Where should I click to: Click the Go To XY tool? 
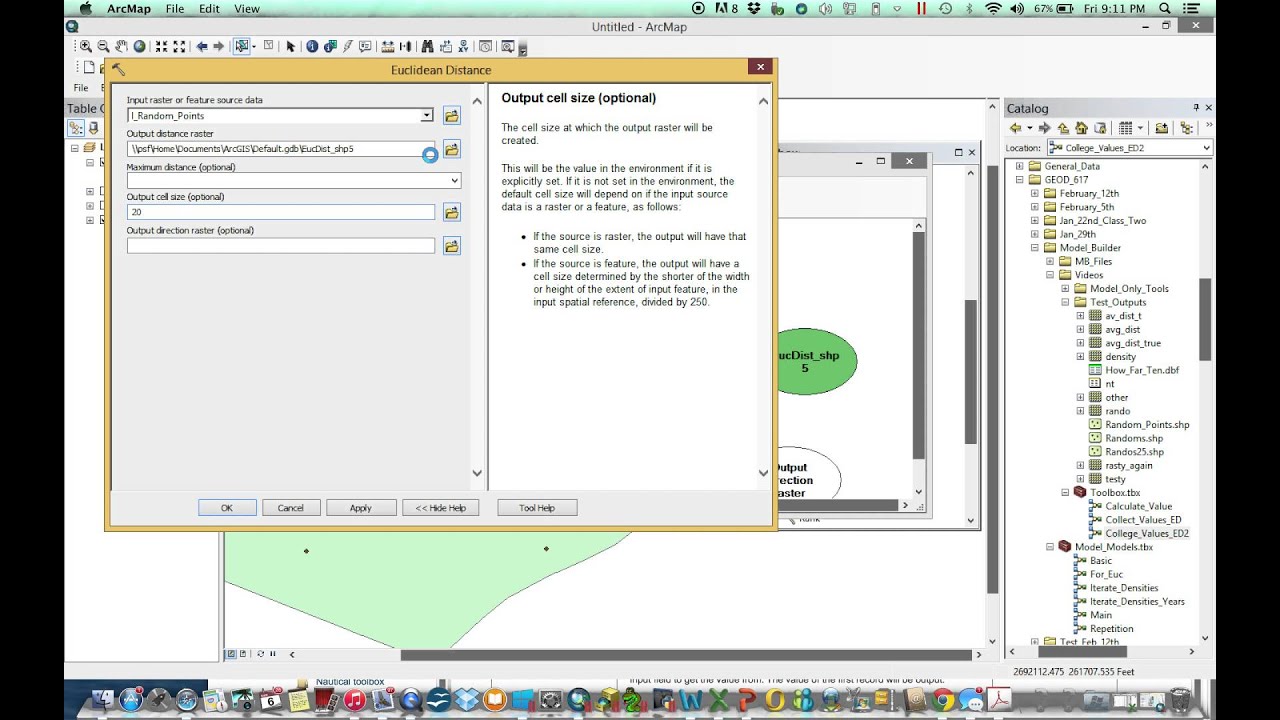tap(463, 46)
